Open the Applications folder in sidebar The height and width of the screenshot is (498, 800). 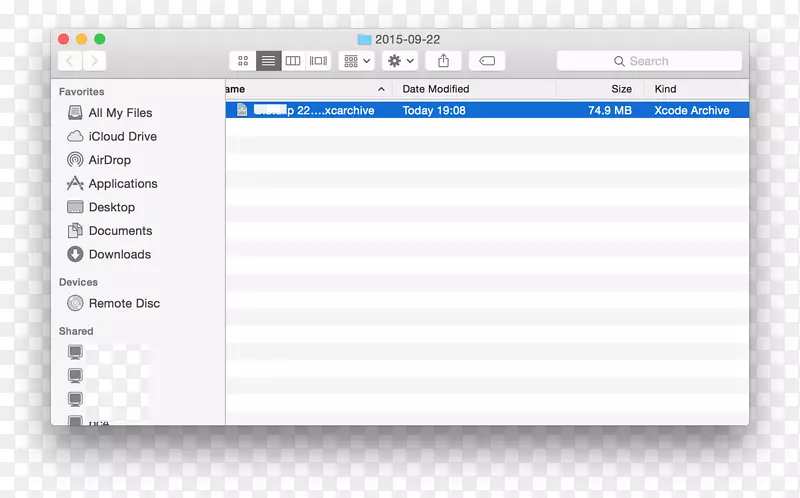pos(122,184)
